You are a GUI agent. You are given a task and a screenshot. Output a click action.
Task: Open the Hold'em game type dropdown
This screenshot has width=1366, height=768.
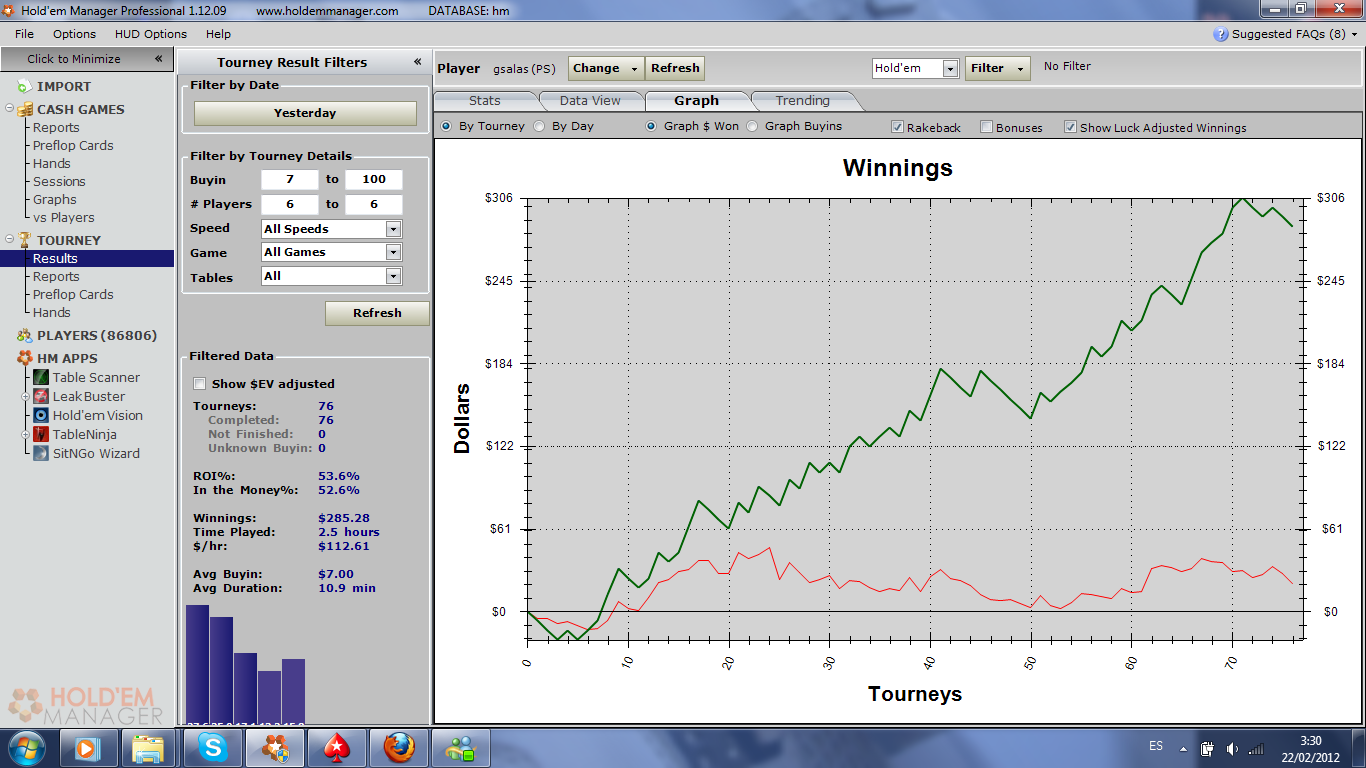[950, 69]
